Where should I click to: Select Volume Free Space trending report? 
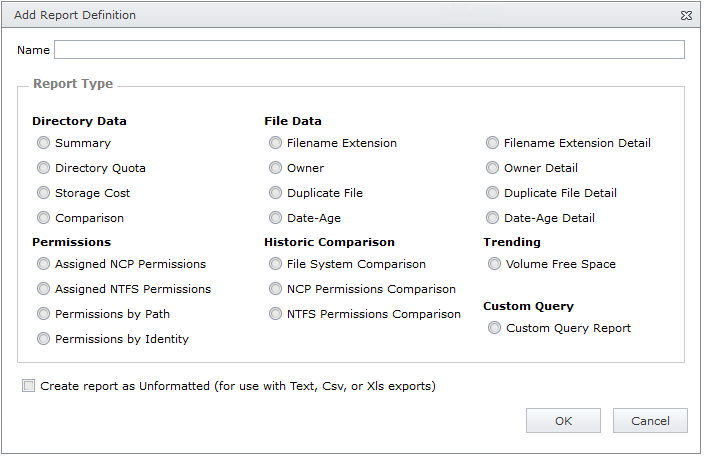click(x=494, y=264)
